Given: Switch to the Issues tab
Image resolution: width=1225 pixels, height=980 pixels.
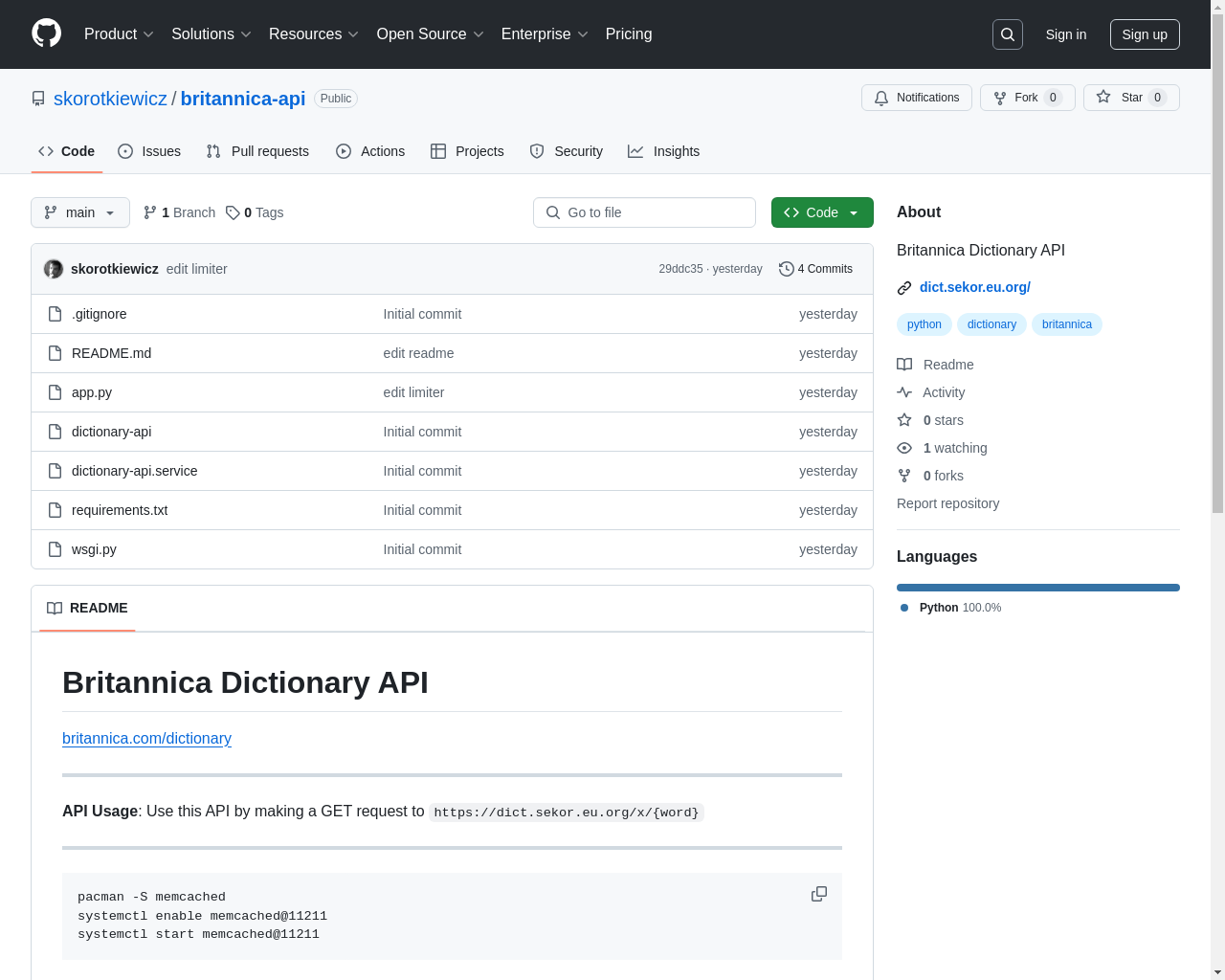Looking at the screenshot, I should (x=149, y=151).
